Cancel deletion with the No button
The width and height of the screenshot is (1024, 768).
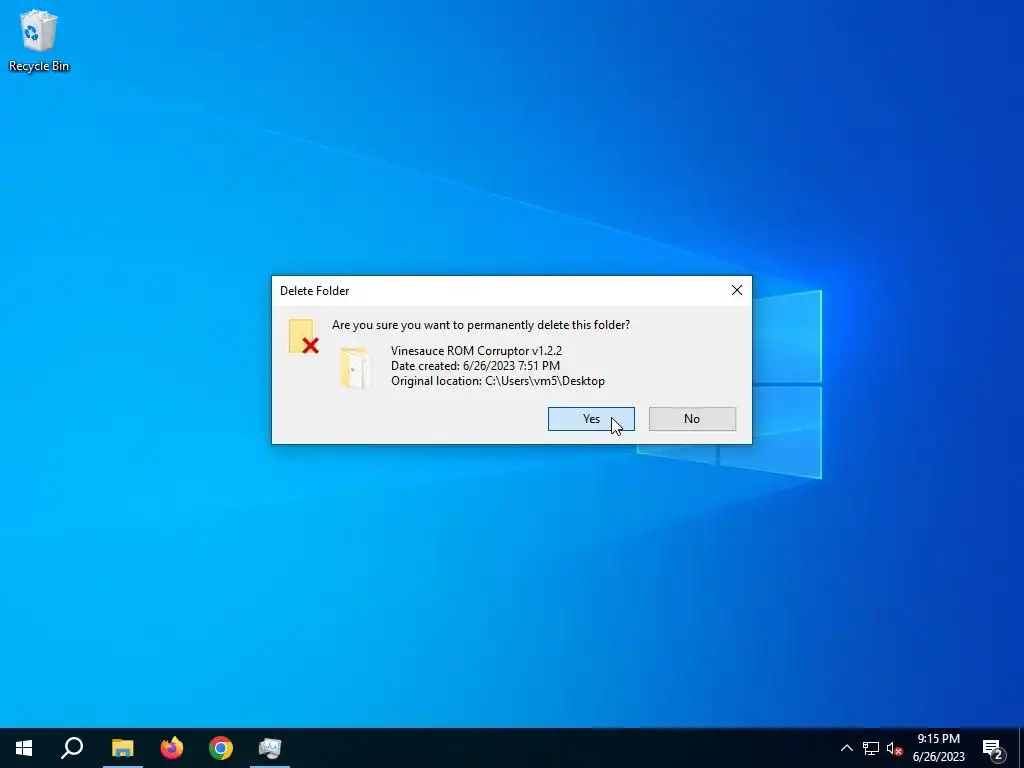tap(692, 419)
